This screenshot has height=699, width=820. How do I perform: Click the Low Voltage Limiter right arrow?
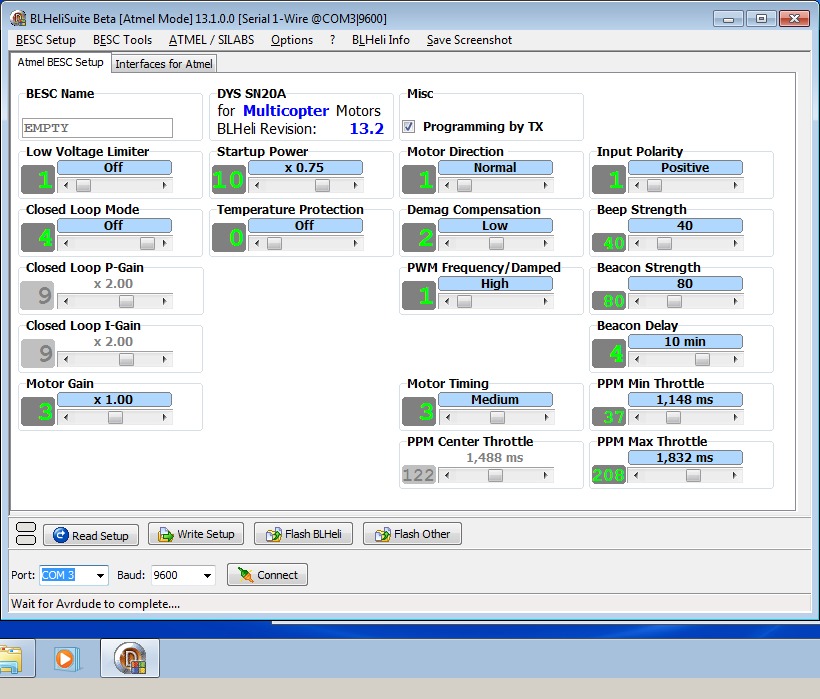(x=165, y=186)
